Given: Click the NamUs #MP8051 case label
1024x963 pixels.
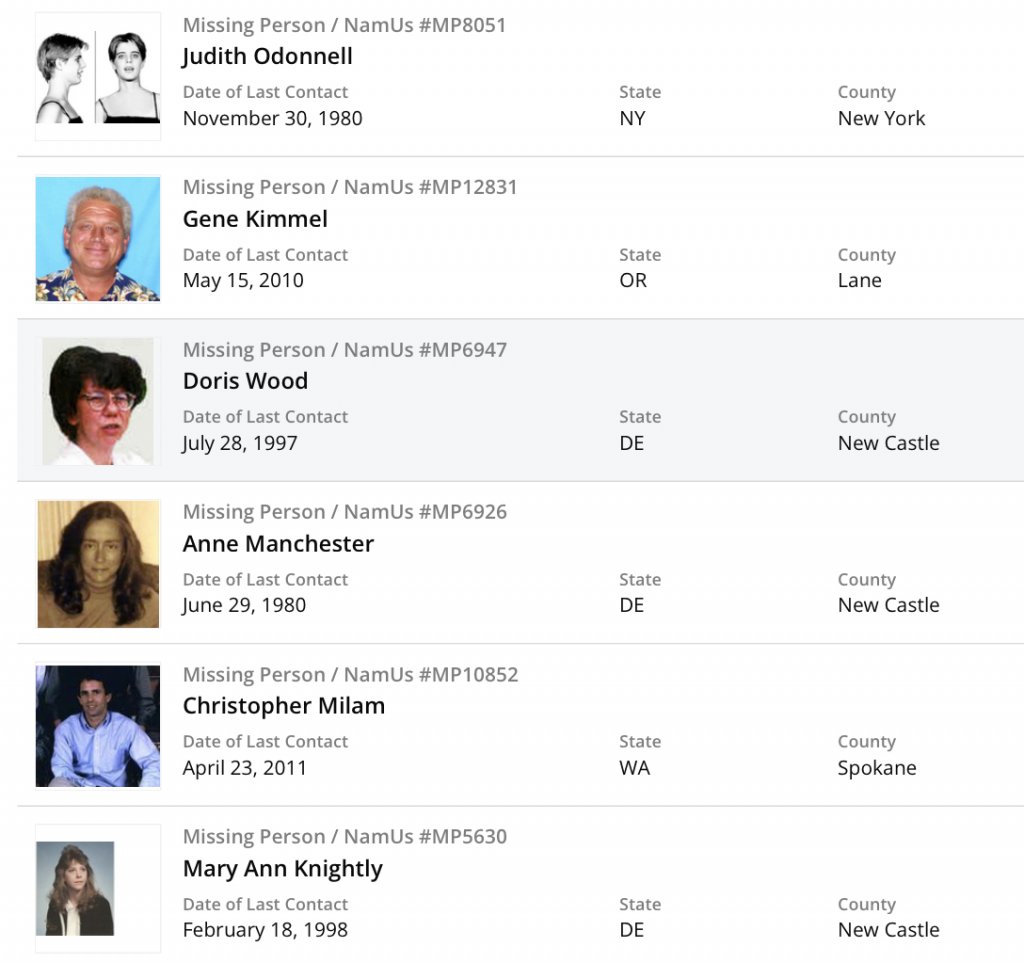Looking at the screenshot, I should coord(344,25).
